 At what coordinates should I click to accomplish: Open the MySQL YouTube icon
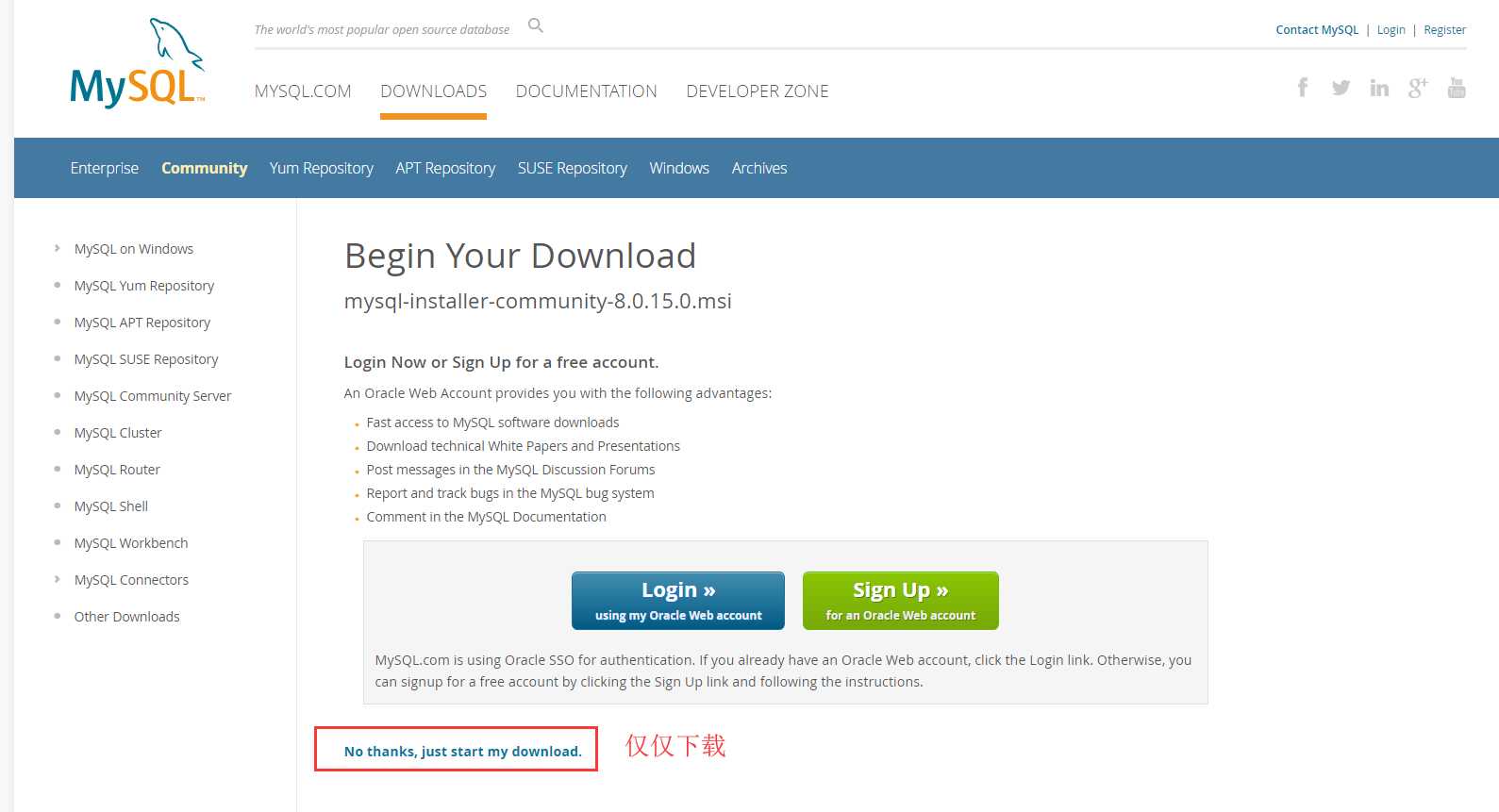point(1457,88)
